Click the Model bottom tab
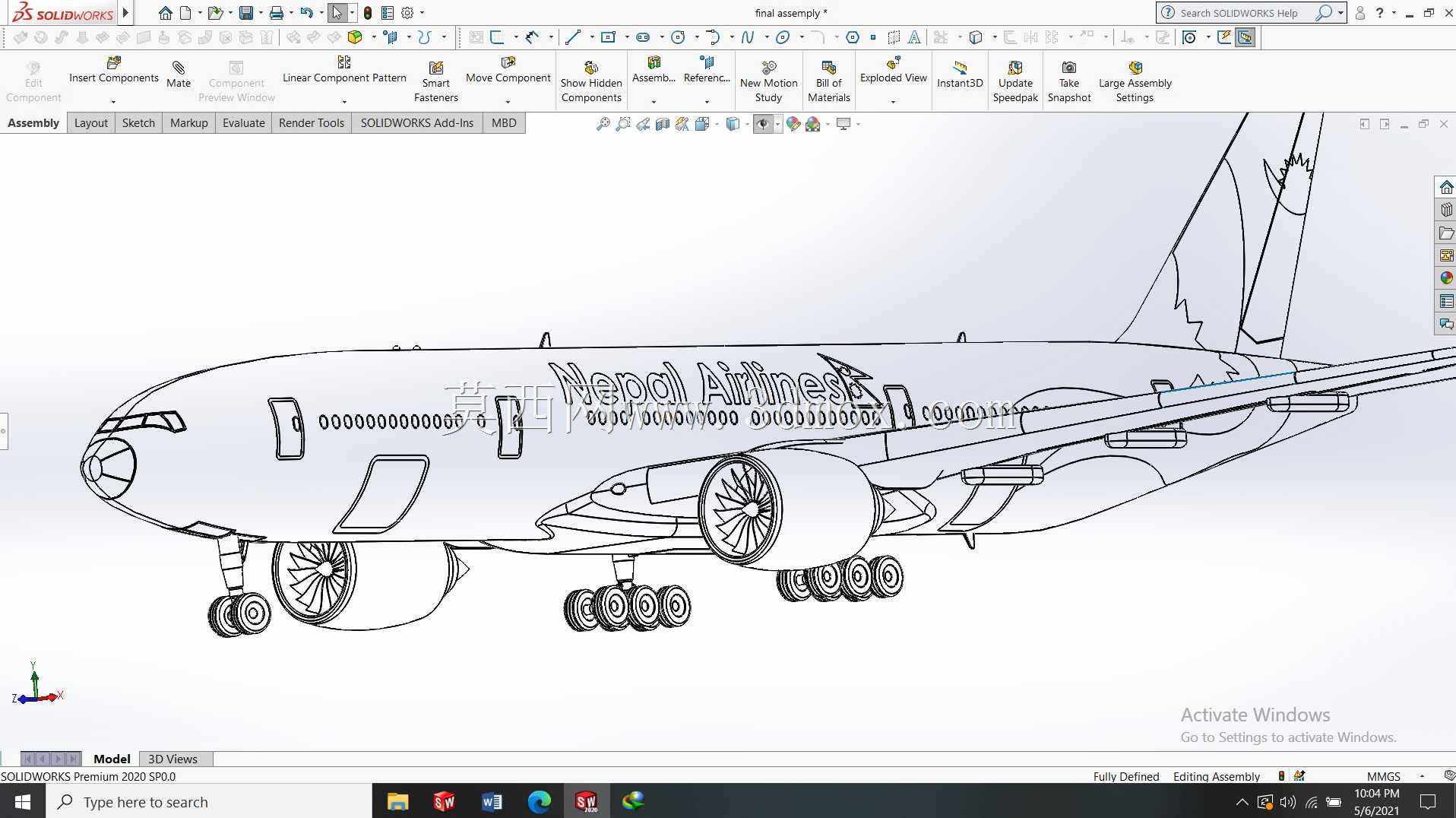Viewport: 1456px width, 818px height. tap(112, 759)
